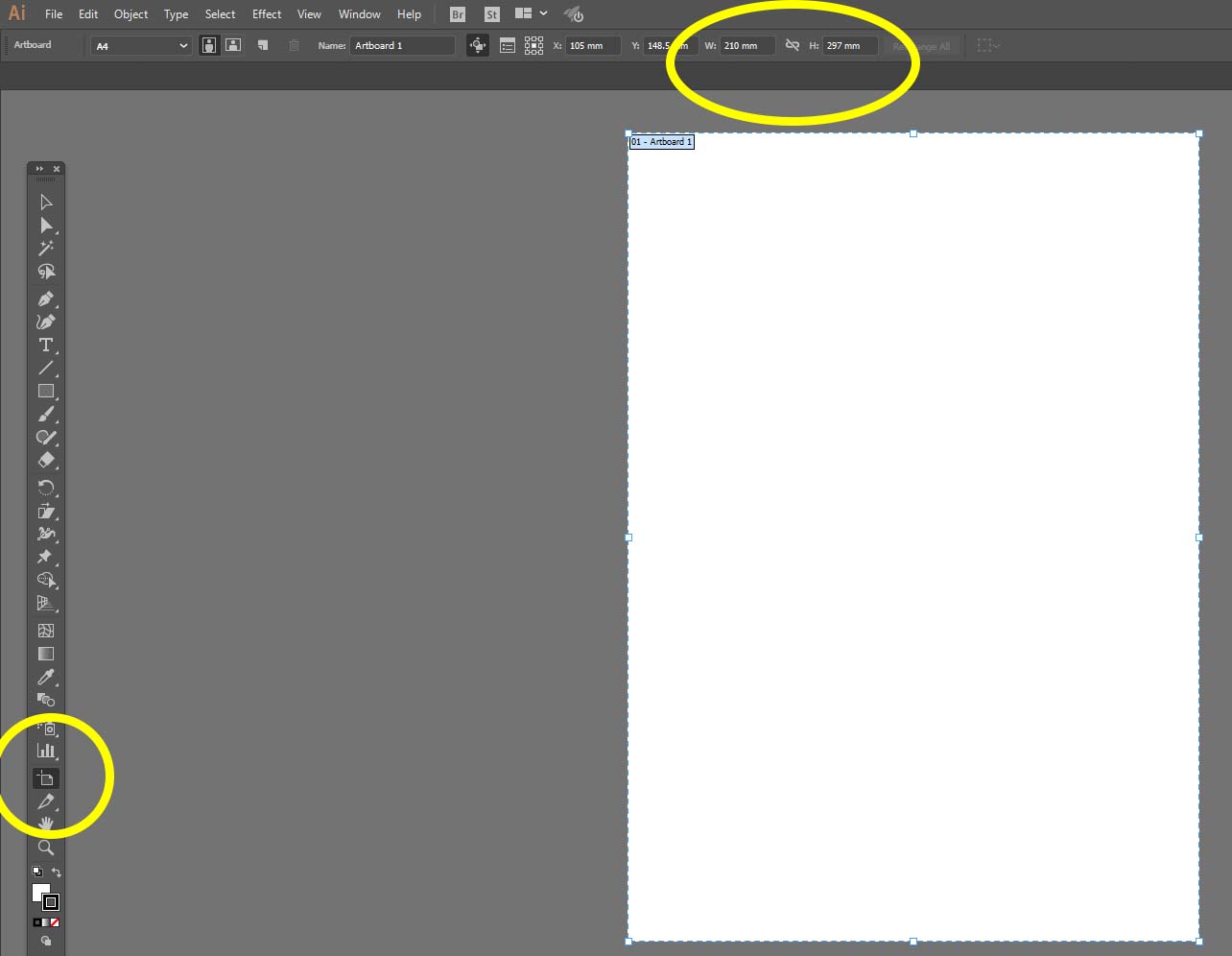Open the File menu

click(54, 14)
